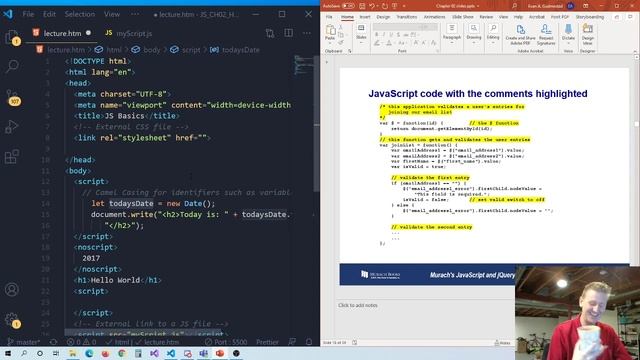Open Source Control view with 107 badge
640x360 pixels.
12,97
